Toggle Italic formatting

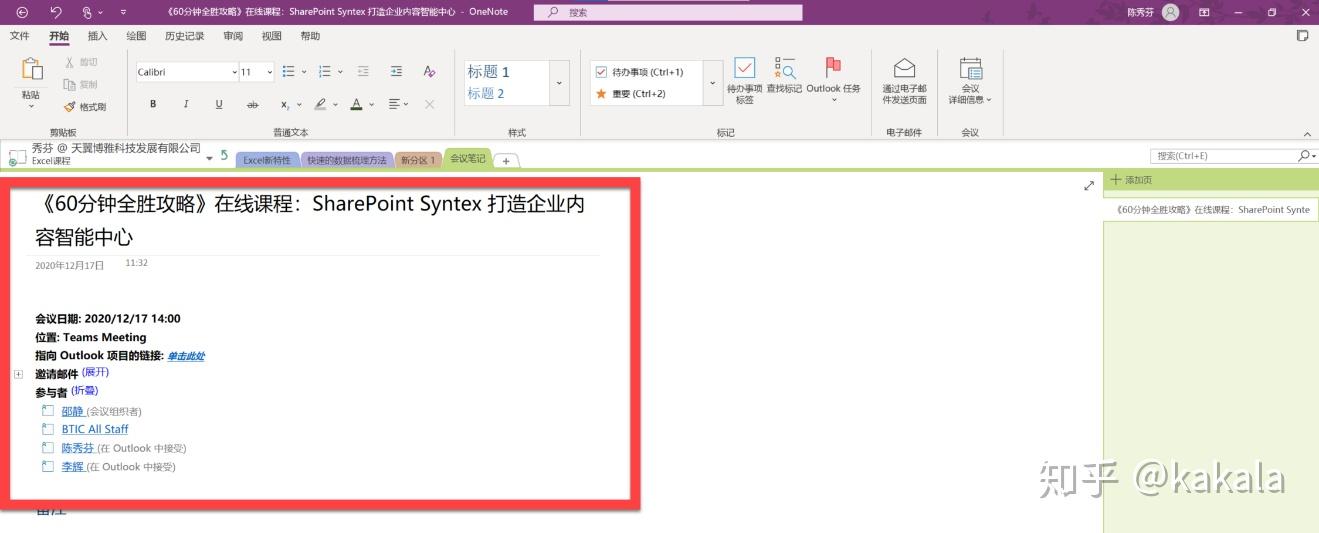186,104
